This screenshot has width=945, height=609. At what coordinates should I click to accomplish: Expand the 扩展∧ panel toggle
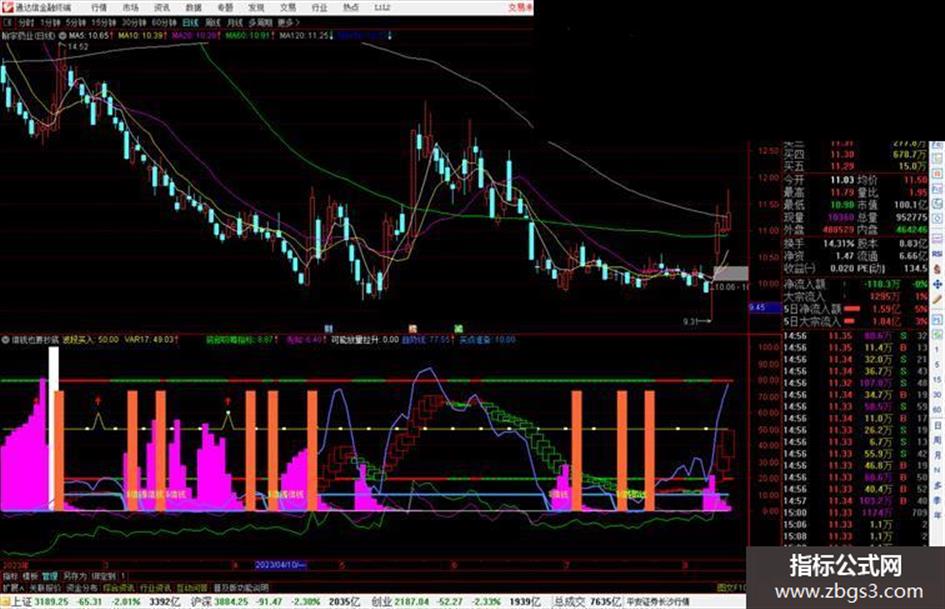pyautogui.click(x=13, y=587)
